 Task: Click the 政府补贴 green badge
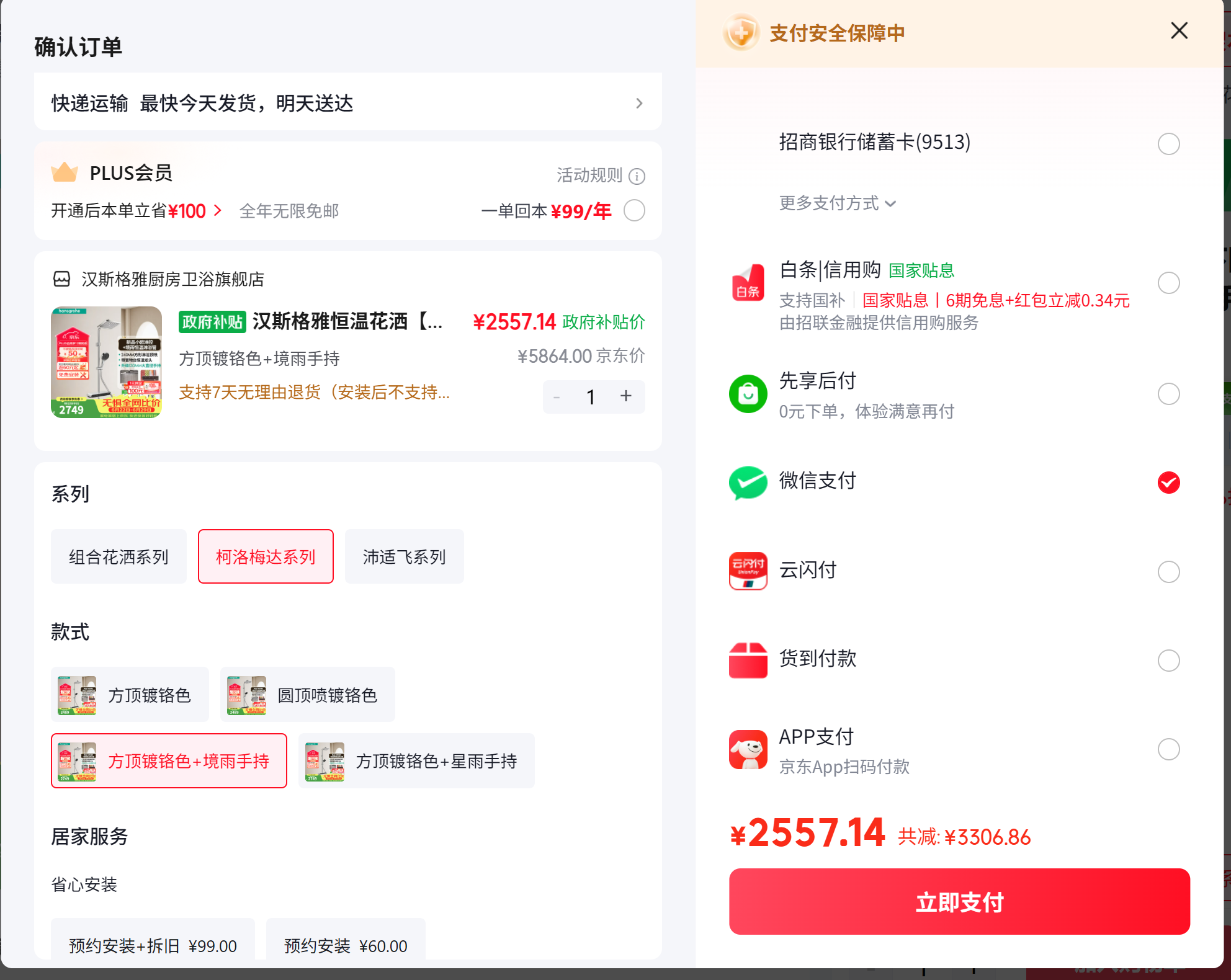(212, 322)
